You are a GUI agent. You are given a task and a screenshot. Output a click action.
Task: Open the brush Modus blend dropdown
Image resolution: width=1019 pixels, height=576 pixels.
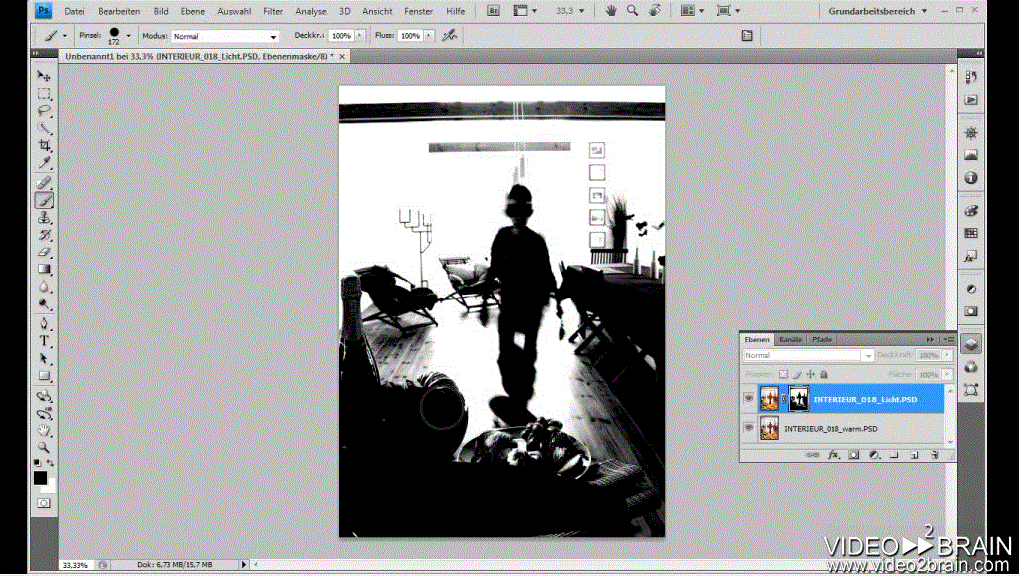(273, 37)
